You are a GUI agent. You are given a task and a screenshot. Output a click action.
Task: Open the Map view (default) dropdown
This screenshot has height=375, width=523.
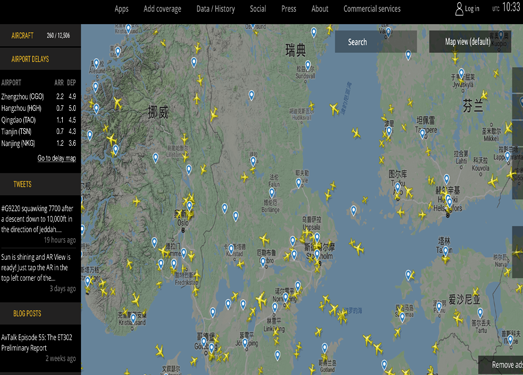pyautogui.click(x=470, y=42)
